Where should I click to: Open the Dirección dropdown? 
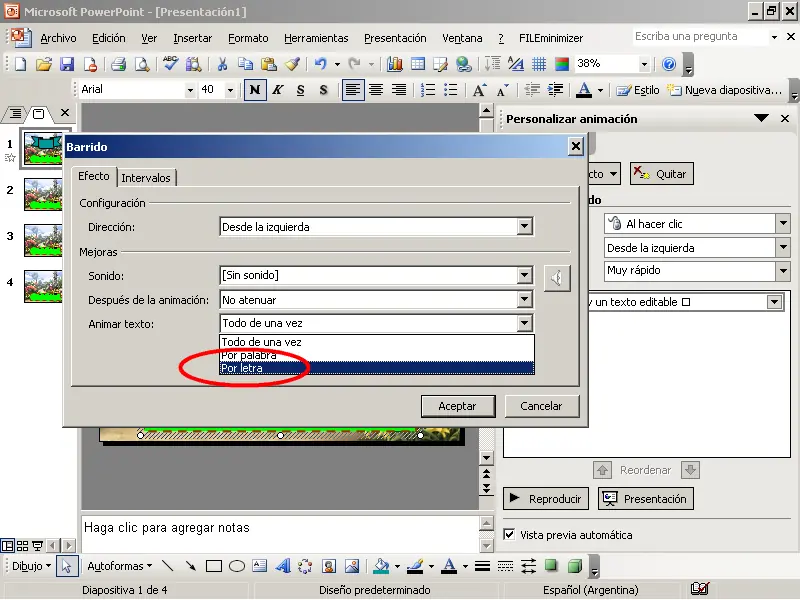coord(525,227)
